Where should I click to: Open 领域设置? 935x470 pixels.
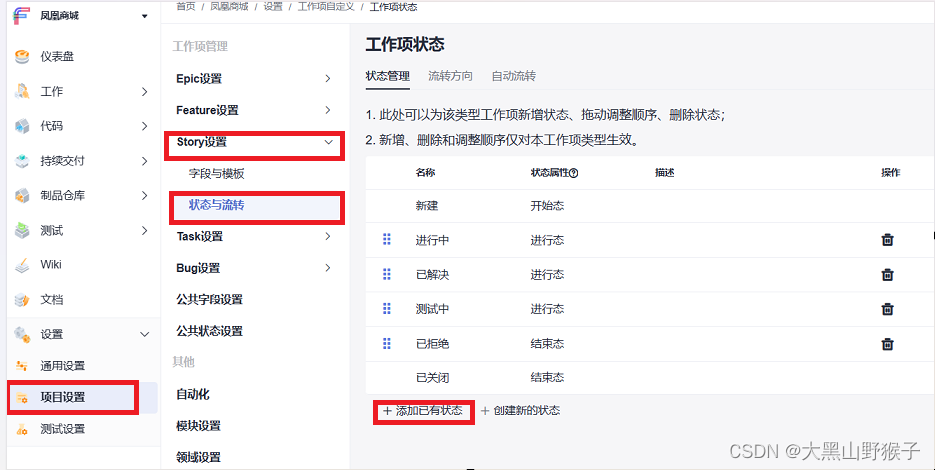click(198, 457)
